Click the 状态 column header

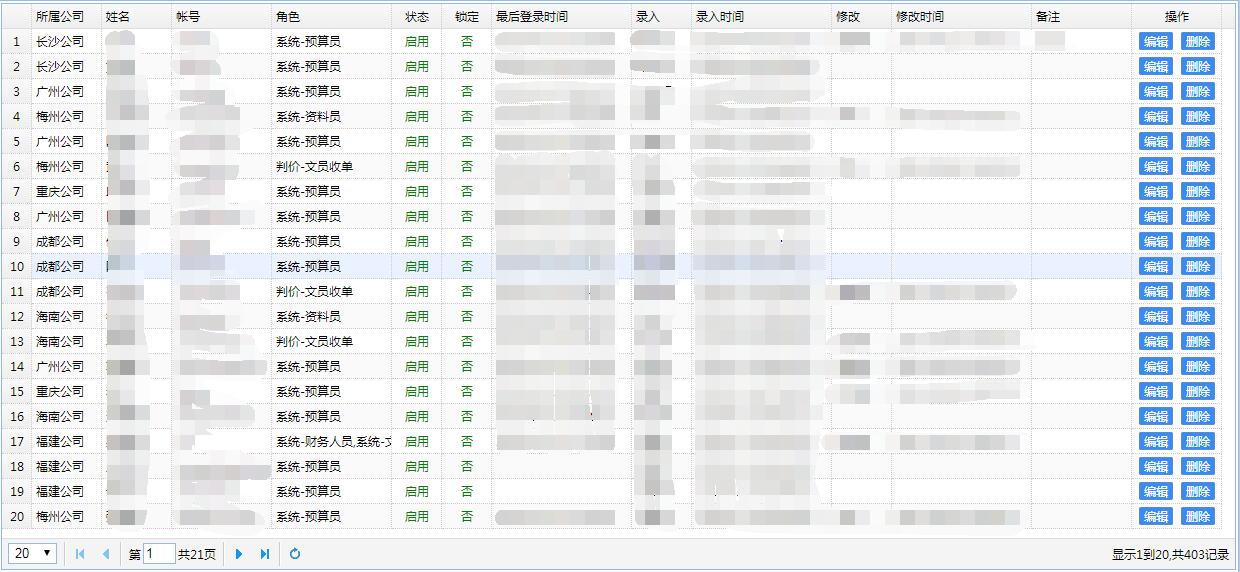pyautogui.click(x=417, y=17)
